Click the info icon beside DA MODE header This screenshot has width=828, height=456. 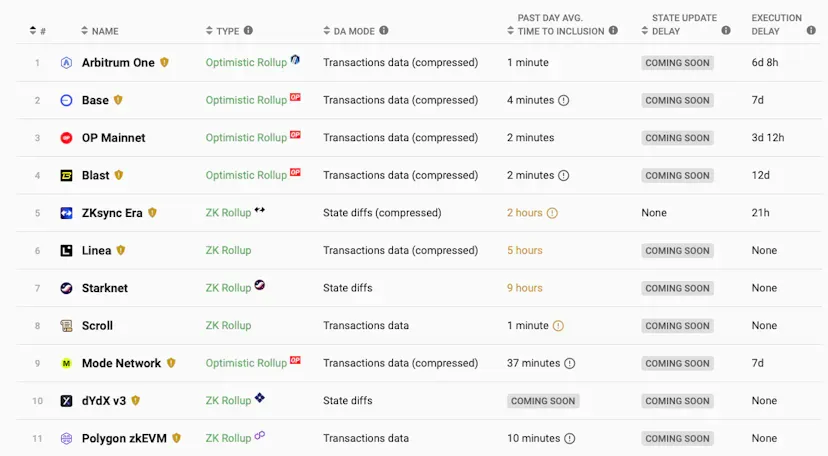click(x=385, y=31)
